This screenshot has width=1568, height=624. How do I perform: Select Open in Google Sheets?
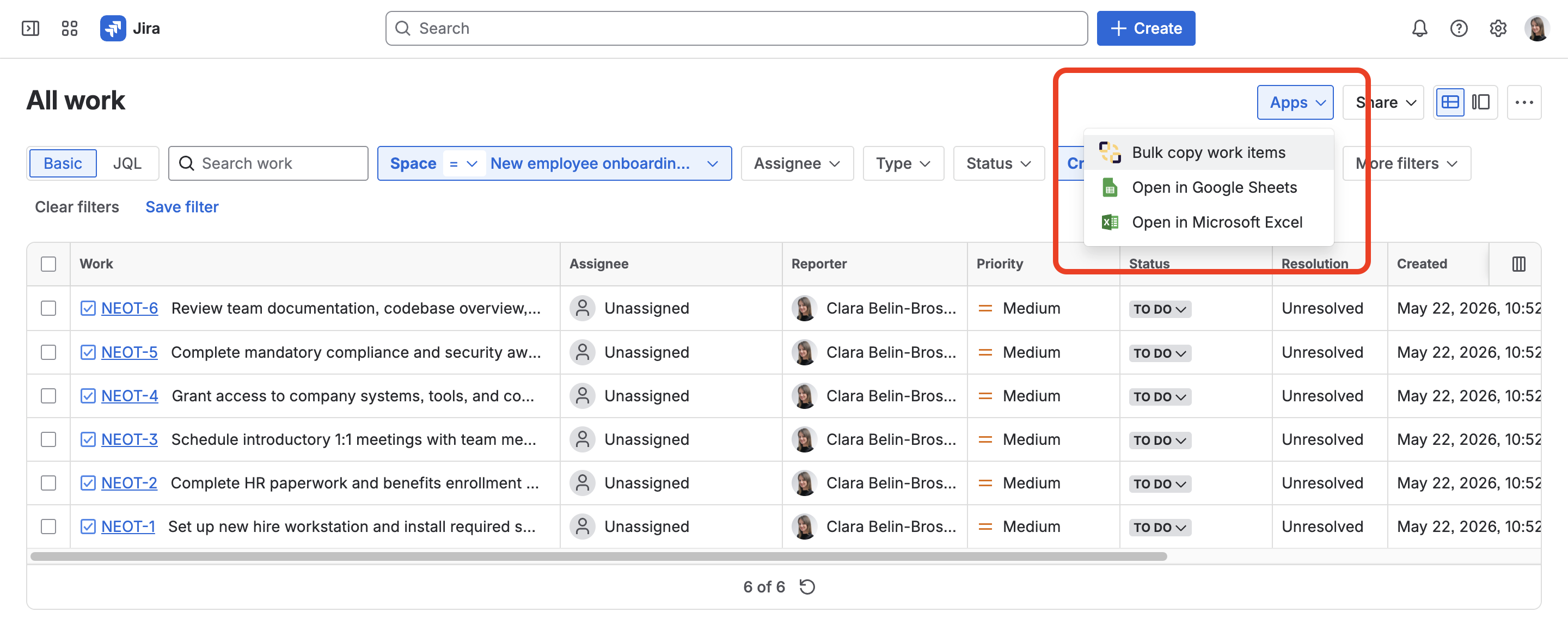tap(1208, 187)
